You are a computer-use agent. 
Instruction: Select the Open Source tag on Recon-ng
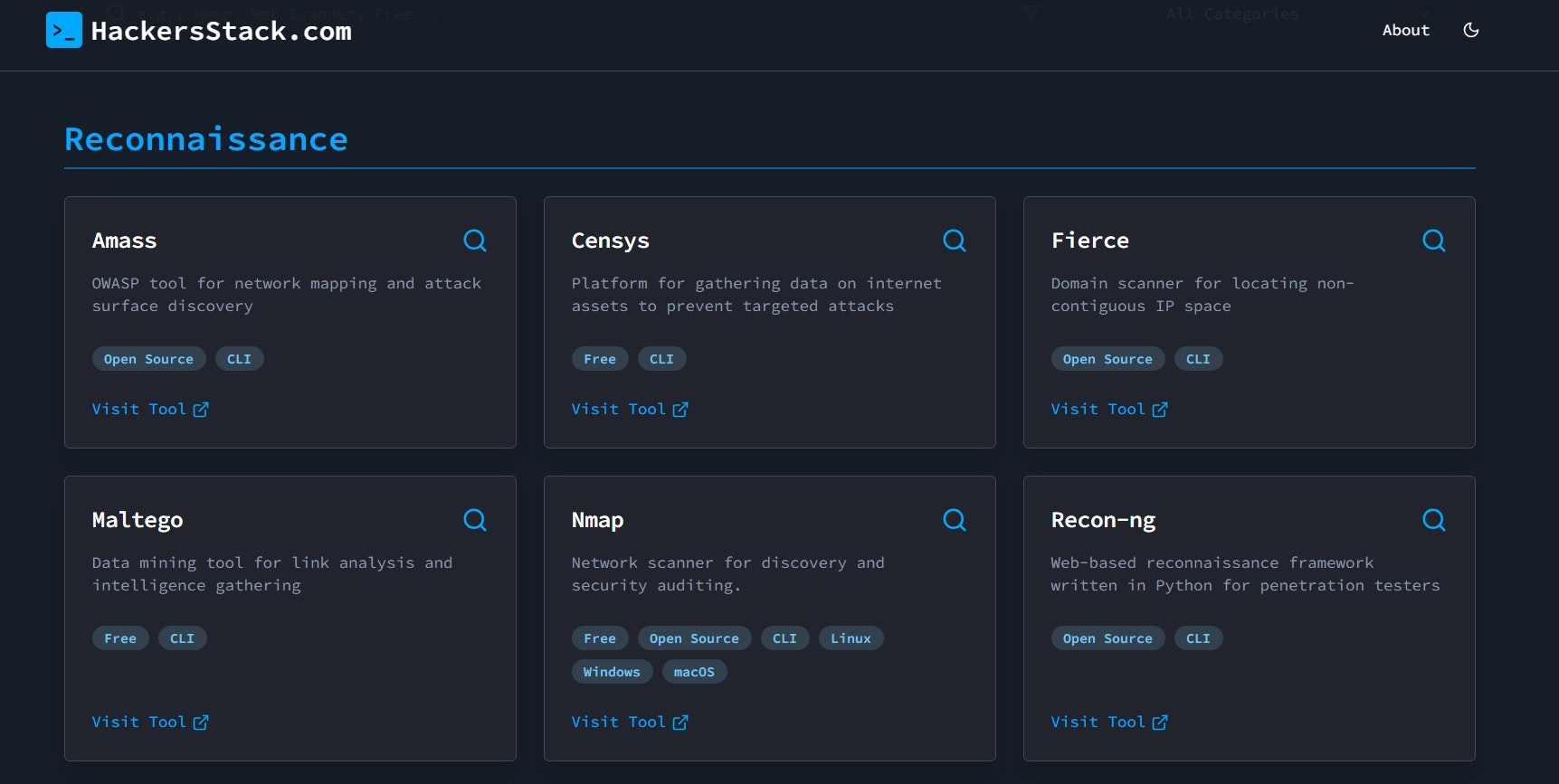tap(1107, 638)
